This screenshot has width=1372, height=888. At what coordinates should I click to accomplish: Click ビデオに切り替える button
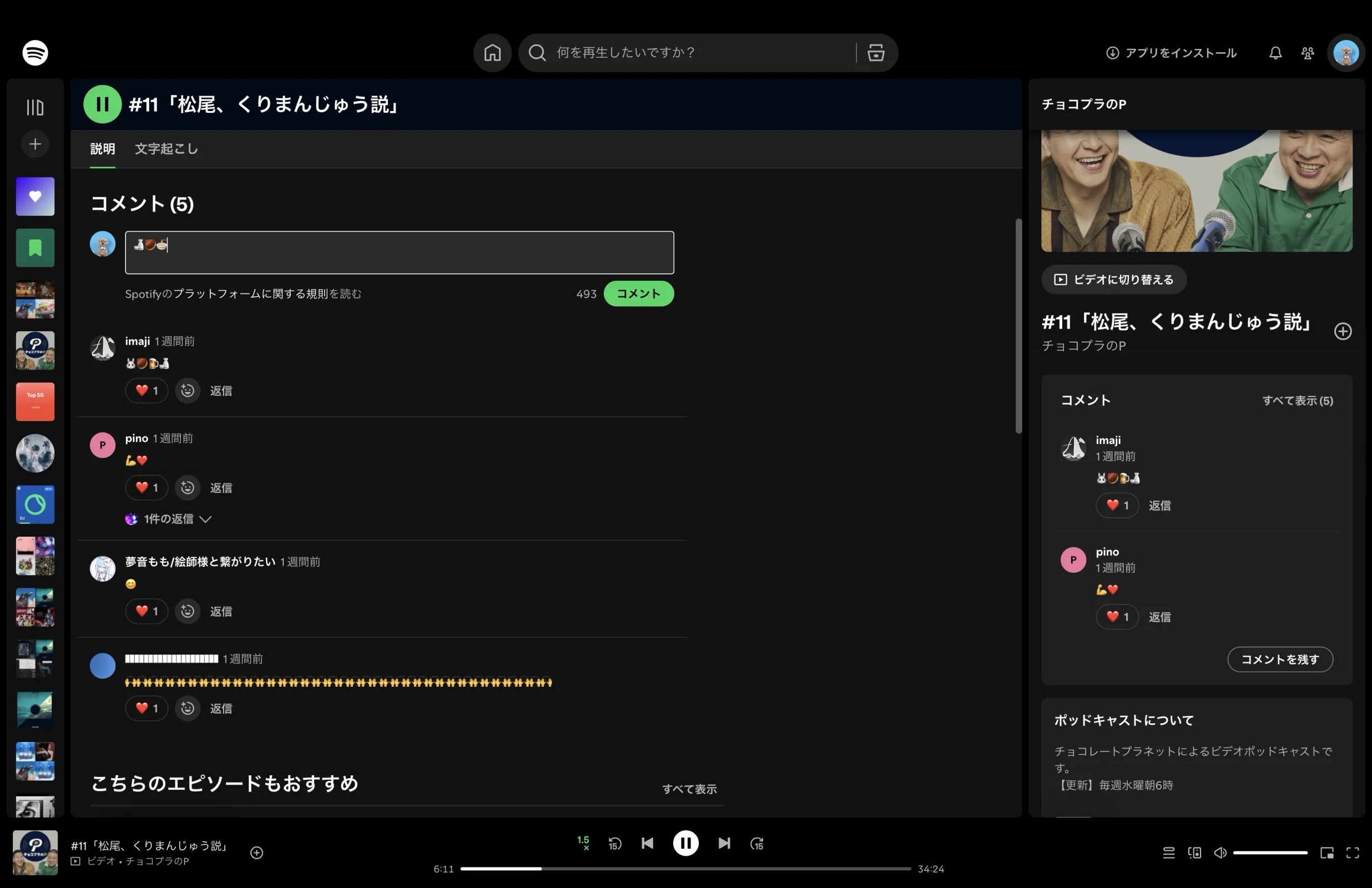(1114, 280)
